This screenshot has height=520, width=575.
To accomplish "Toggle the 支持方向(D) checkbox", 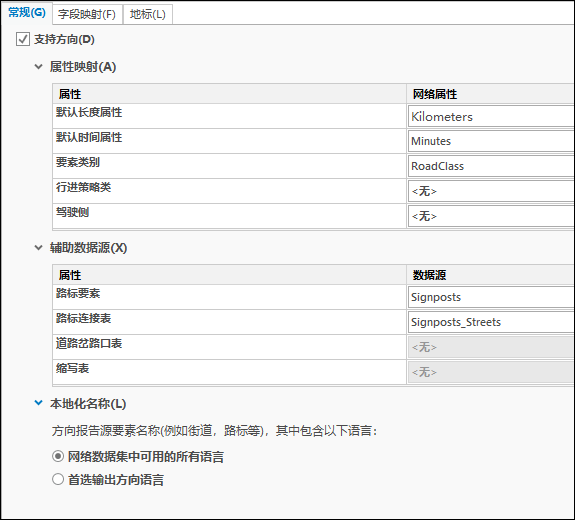I will click(x=23, y=39).
